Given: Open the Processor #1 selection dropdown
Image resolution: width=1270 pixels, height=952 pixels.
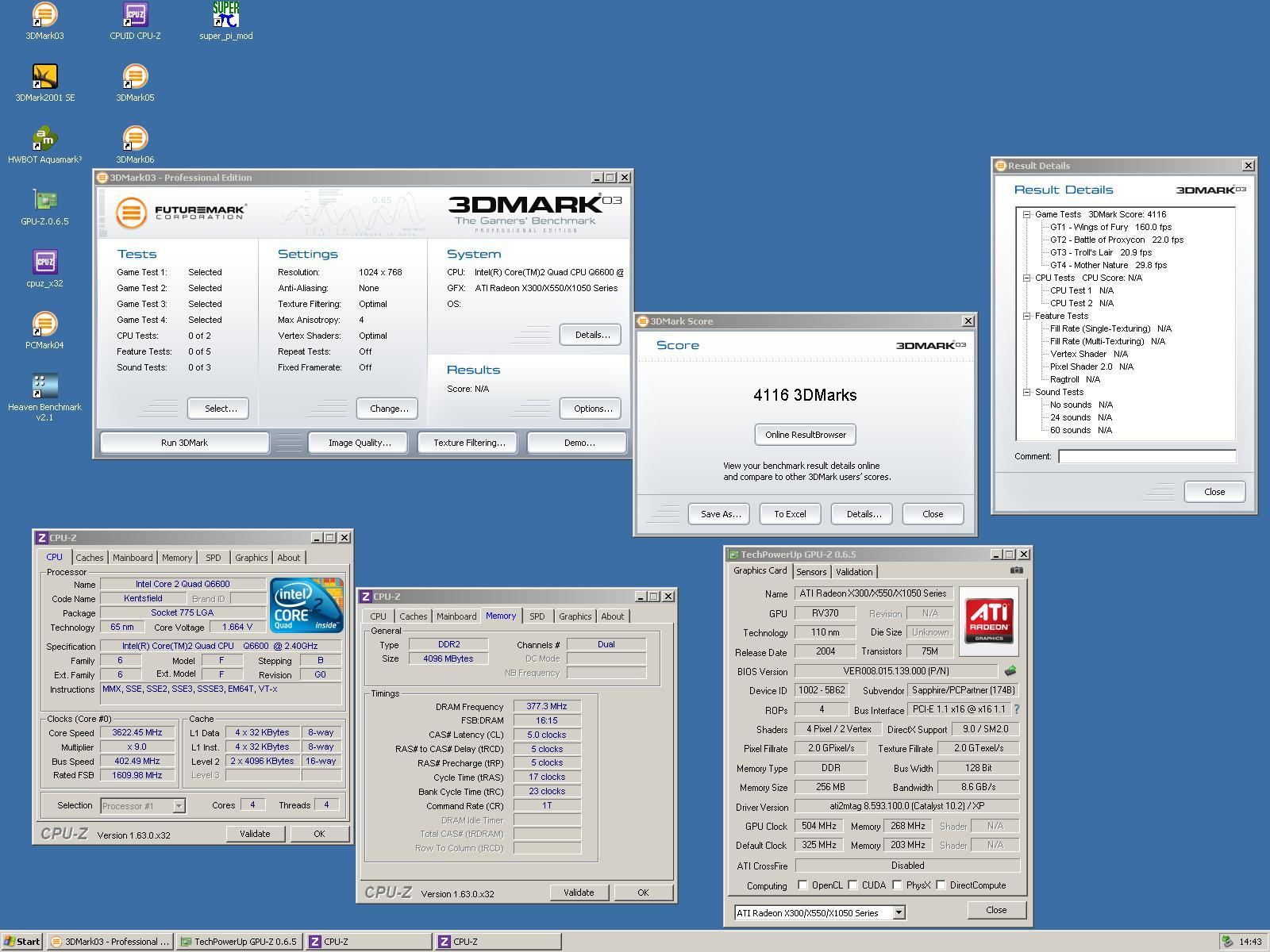Looking at the screenshot, I should 179,806.
